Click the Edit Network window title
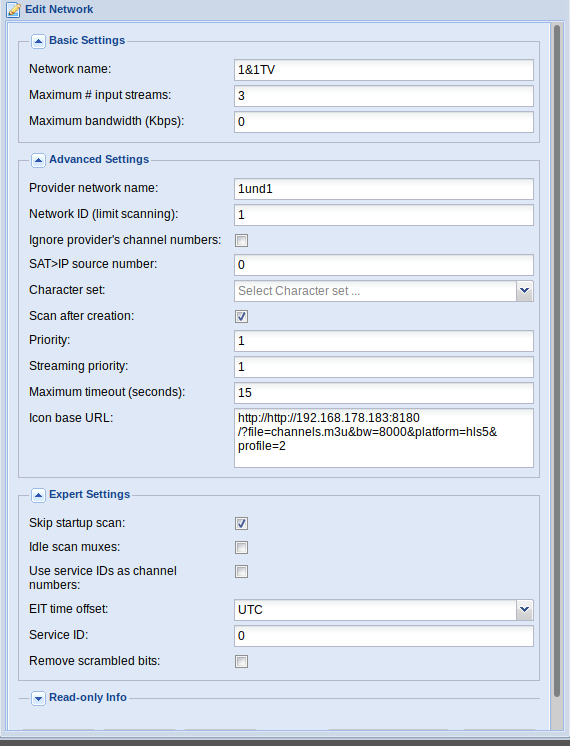The width and height of the screenshot is (570, 746). pos(59,9)
